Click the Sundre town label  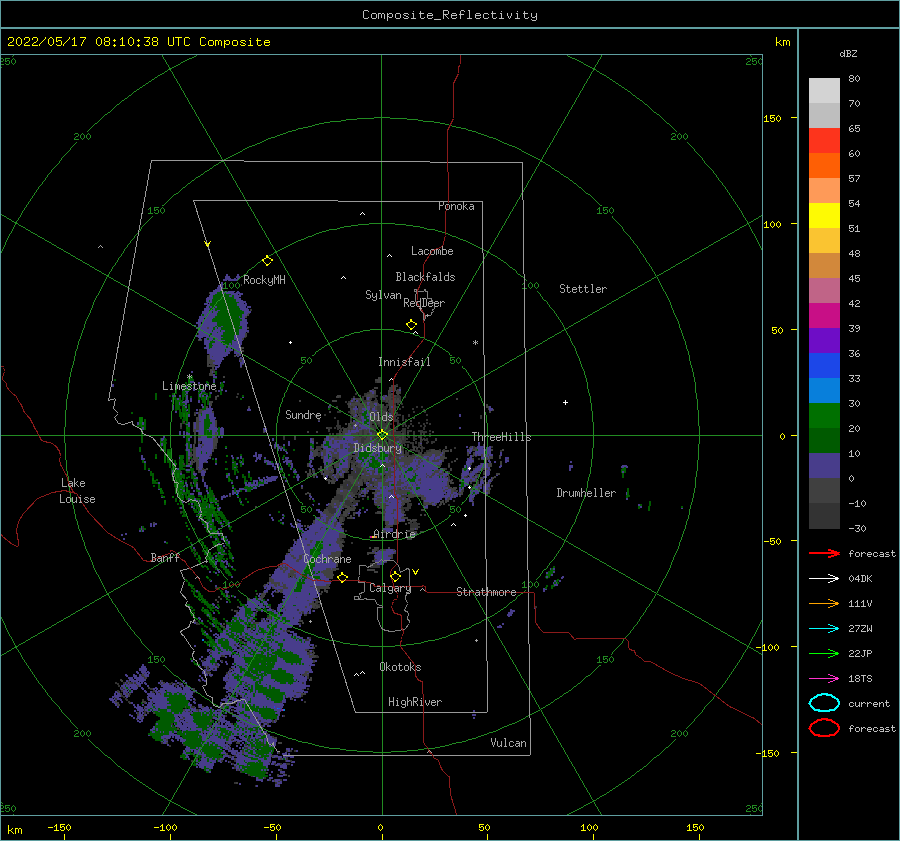[x=303, y=414]
